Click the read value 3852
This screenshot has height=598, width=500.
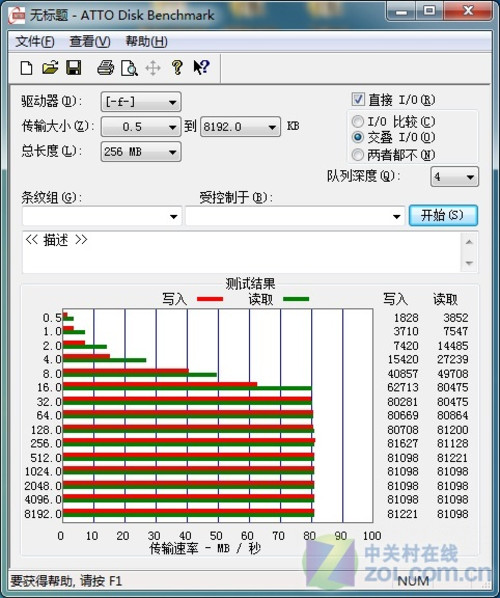[x=455, y=317]
